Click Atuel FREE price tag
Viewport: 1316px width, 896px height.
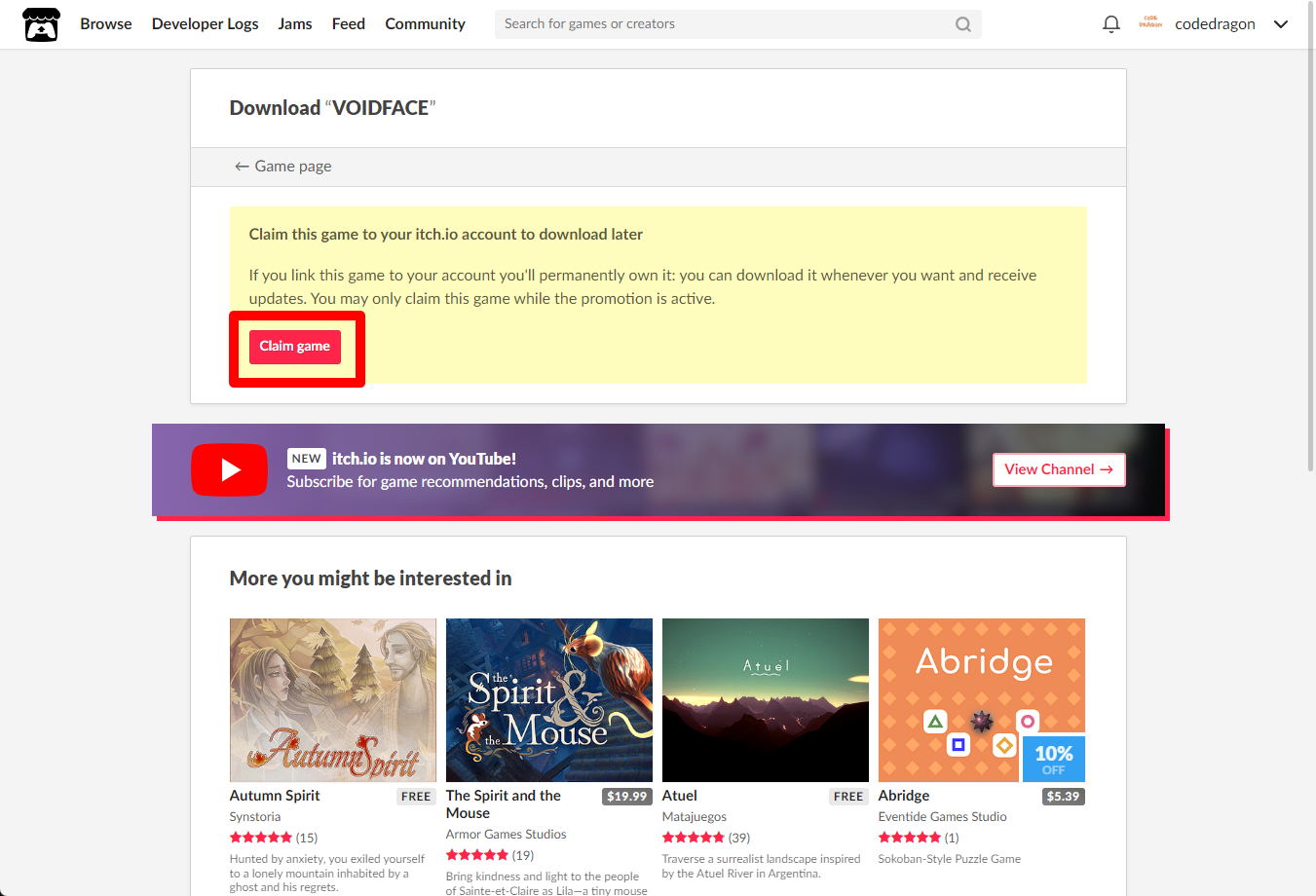[x=848, y=797]
